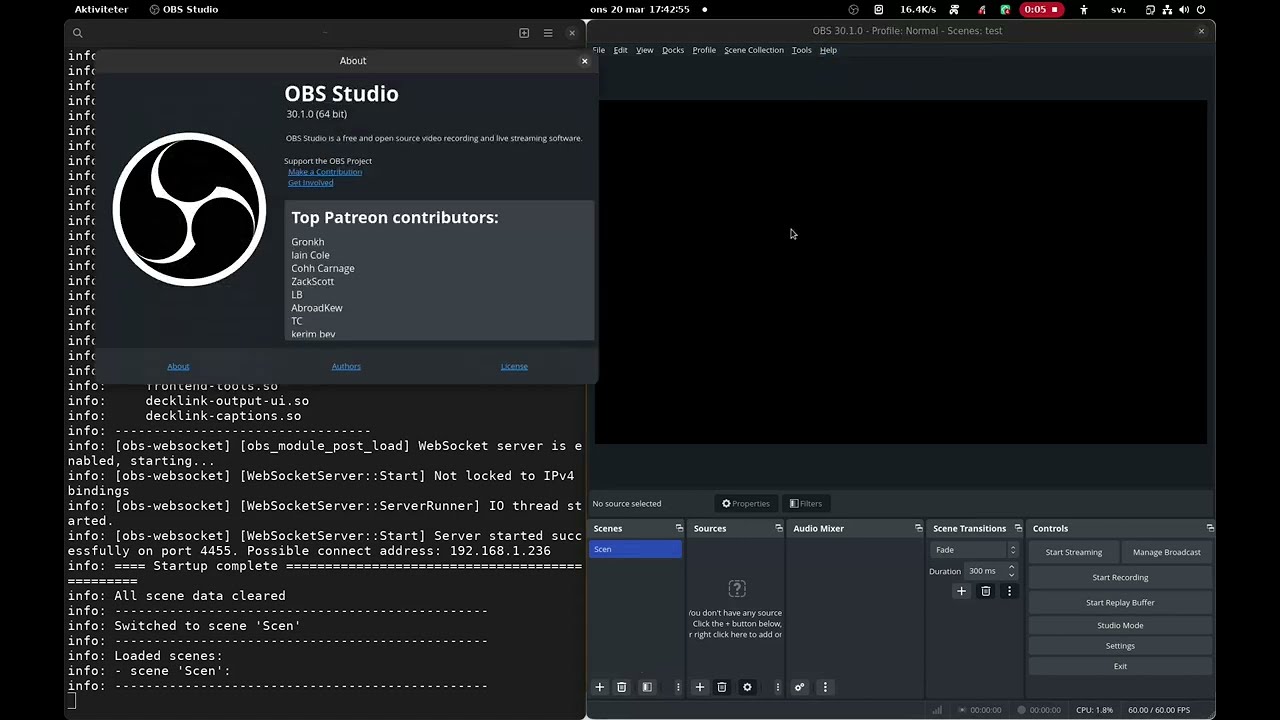
Task: Click Manage Broadcast button
Action: tap(1167, 552)
